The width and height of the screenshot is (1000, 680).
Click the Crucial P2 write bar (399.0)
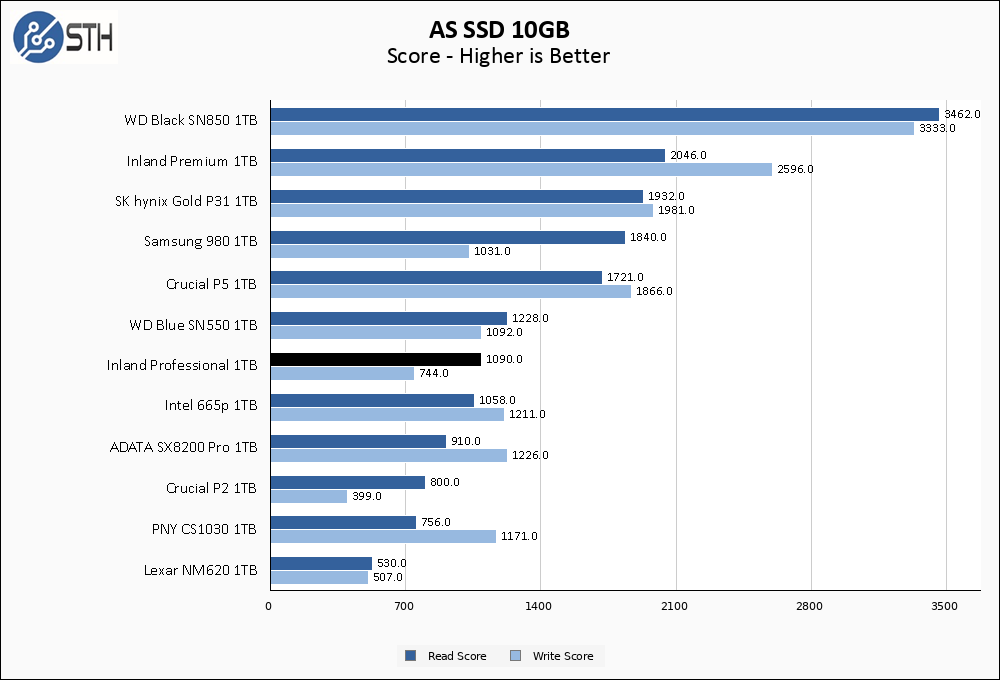(309, 496)
